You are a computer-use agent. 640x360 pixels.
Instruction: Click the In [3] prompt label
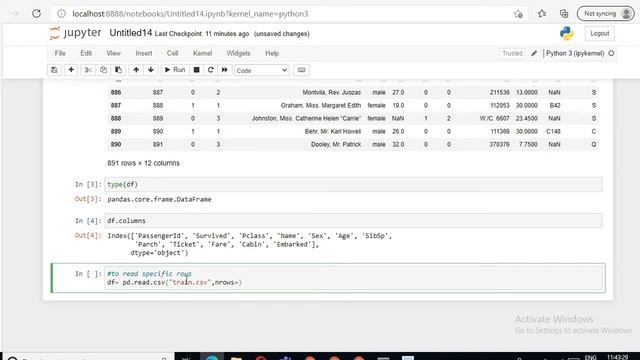tap(88, 184)
